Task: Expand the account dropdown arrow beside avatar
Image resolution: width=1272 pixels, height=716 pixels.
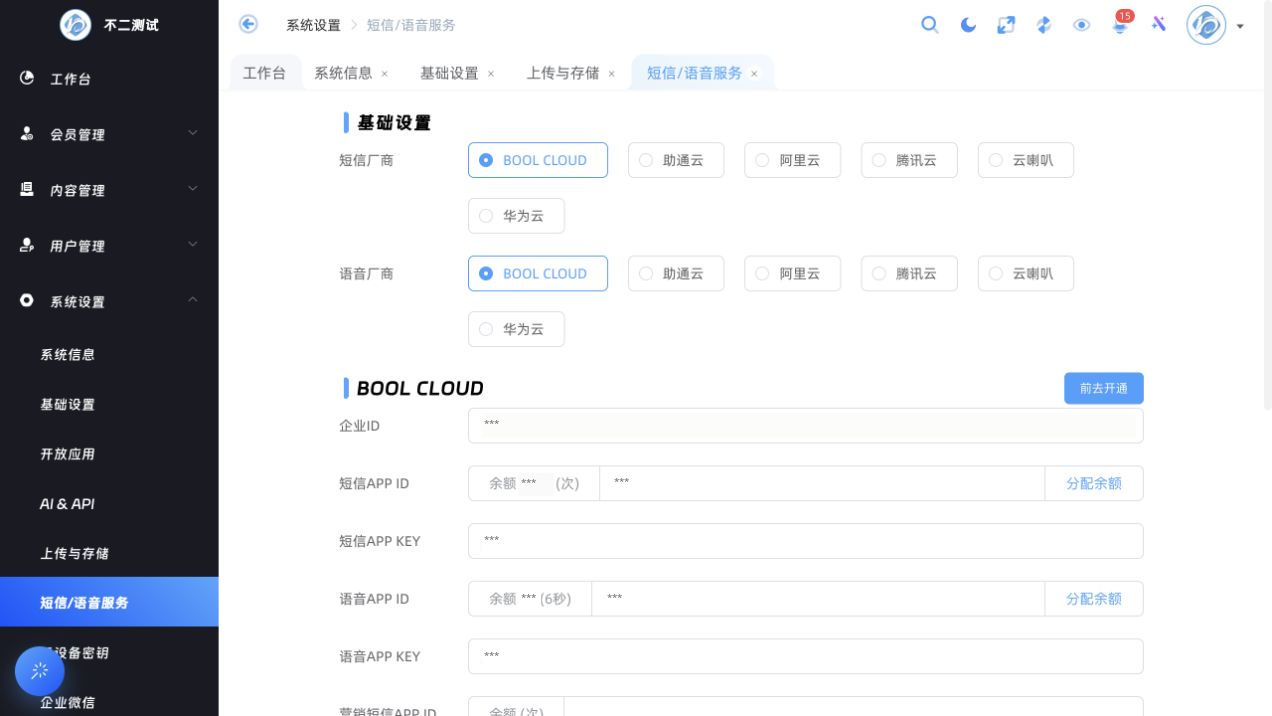Action: click(1240, 26)
